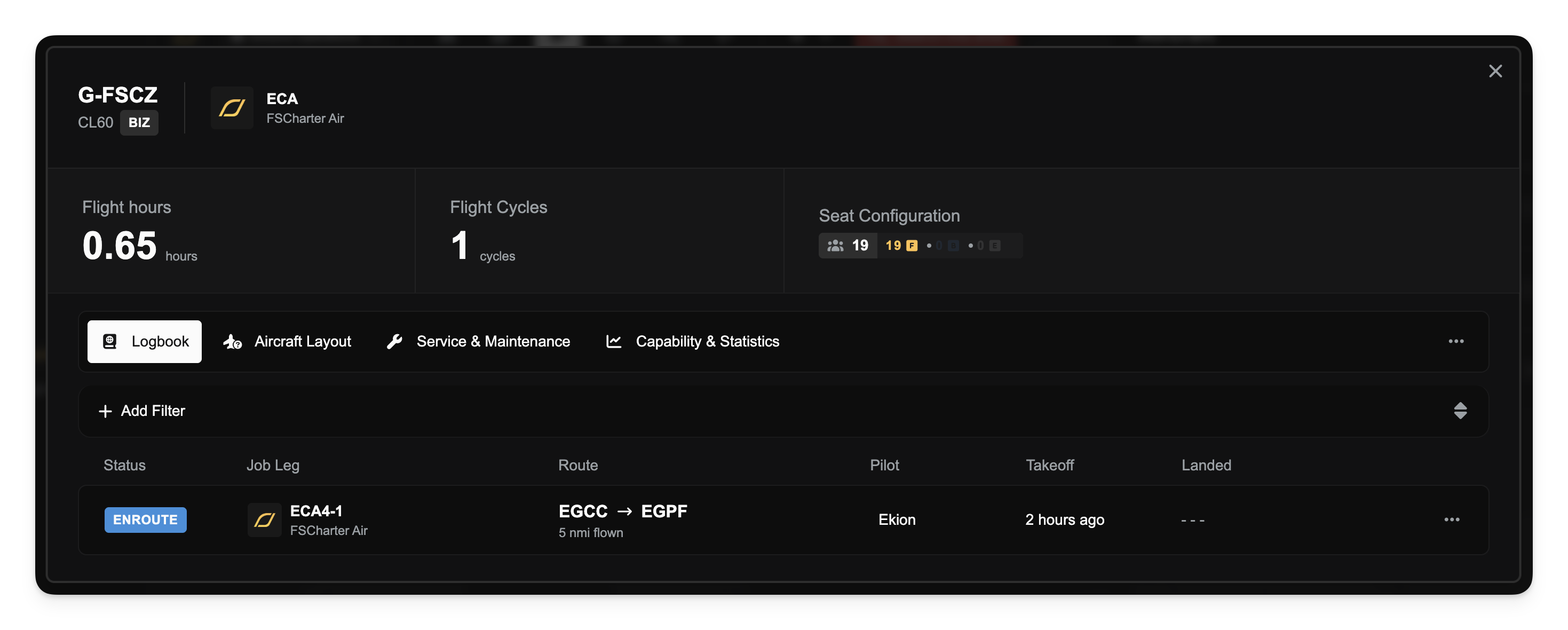Open ECA4-1 row three-dots options menu
This screenshot has width=1568, height=630.
[1451, 520]
